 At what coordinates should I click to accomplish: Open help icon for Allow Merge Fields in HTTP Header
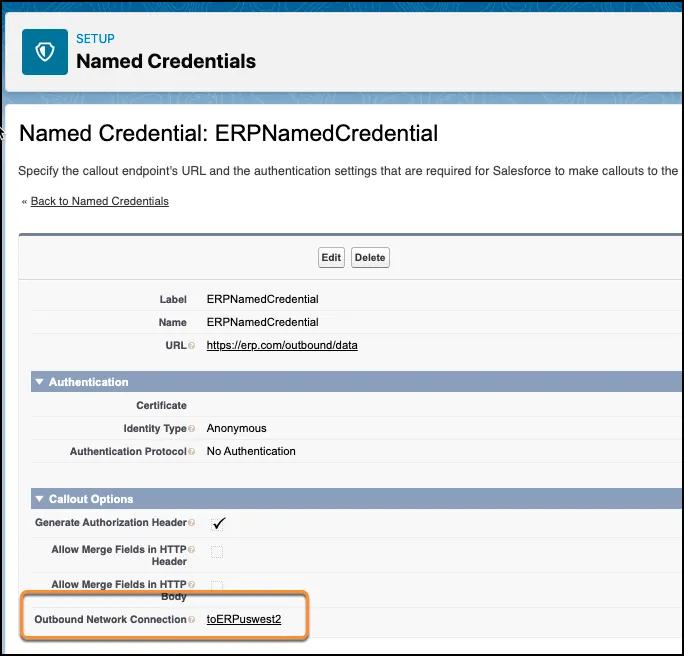pos(191,550)
